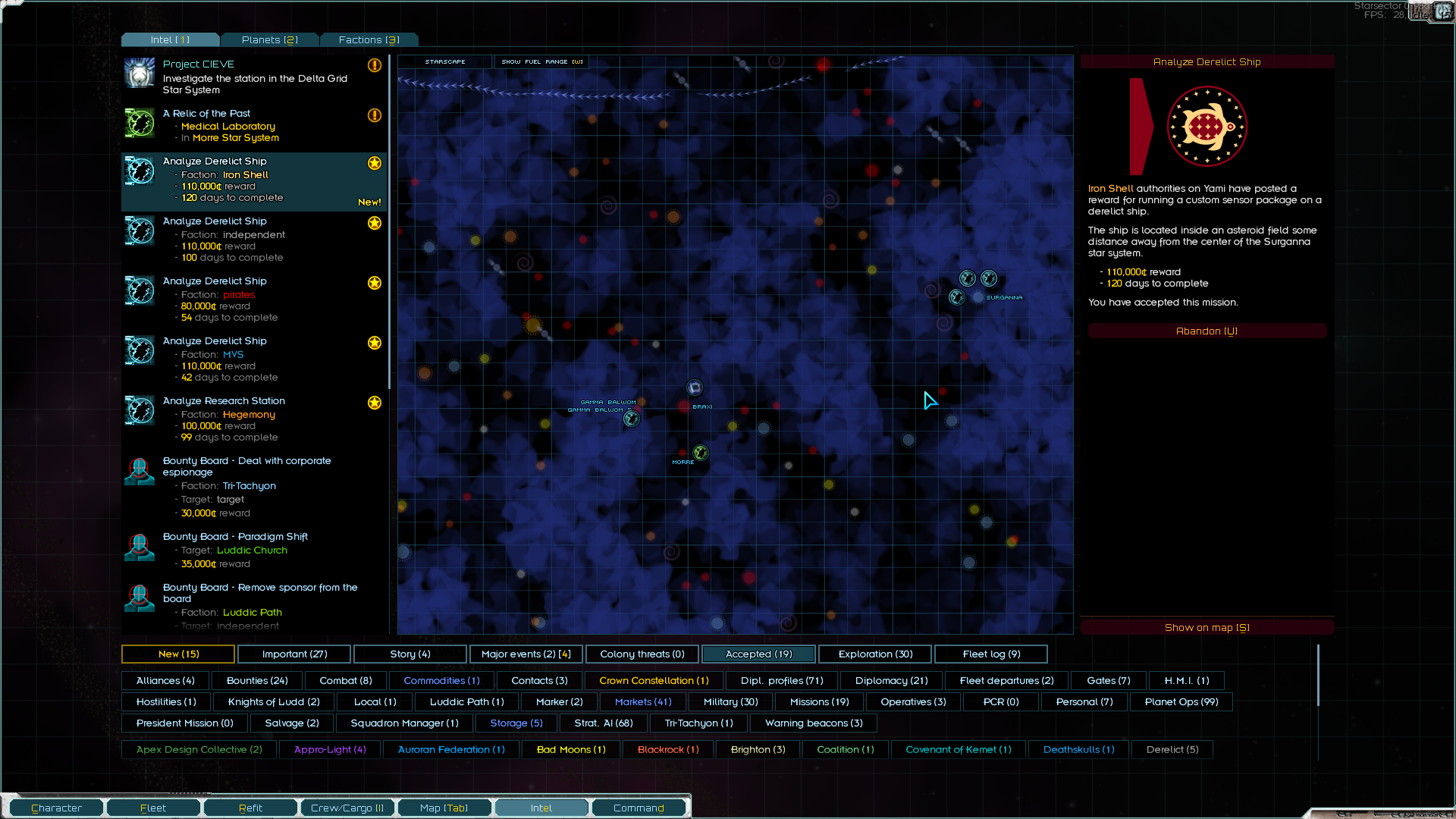Toggle the Show Fuel Range option

541,61
